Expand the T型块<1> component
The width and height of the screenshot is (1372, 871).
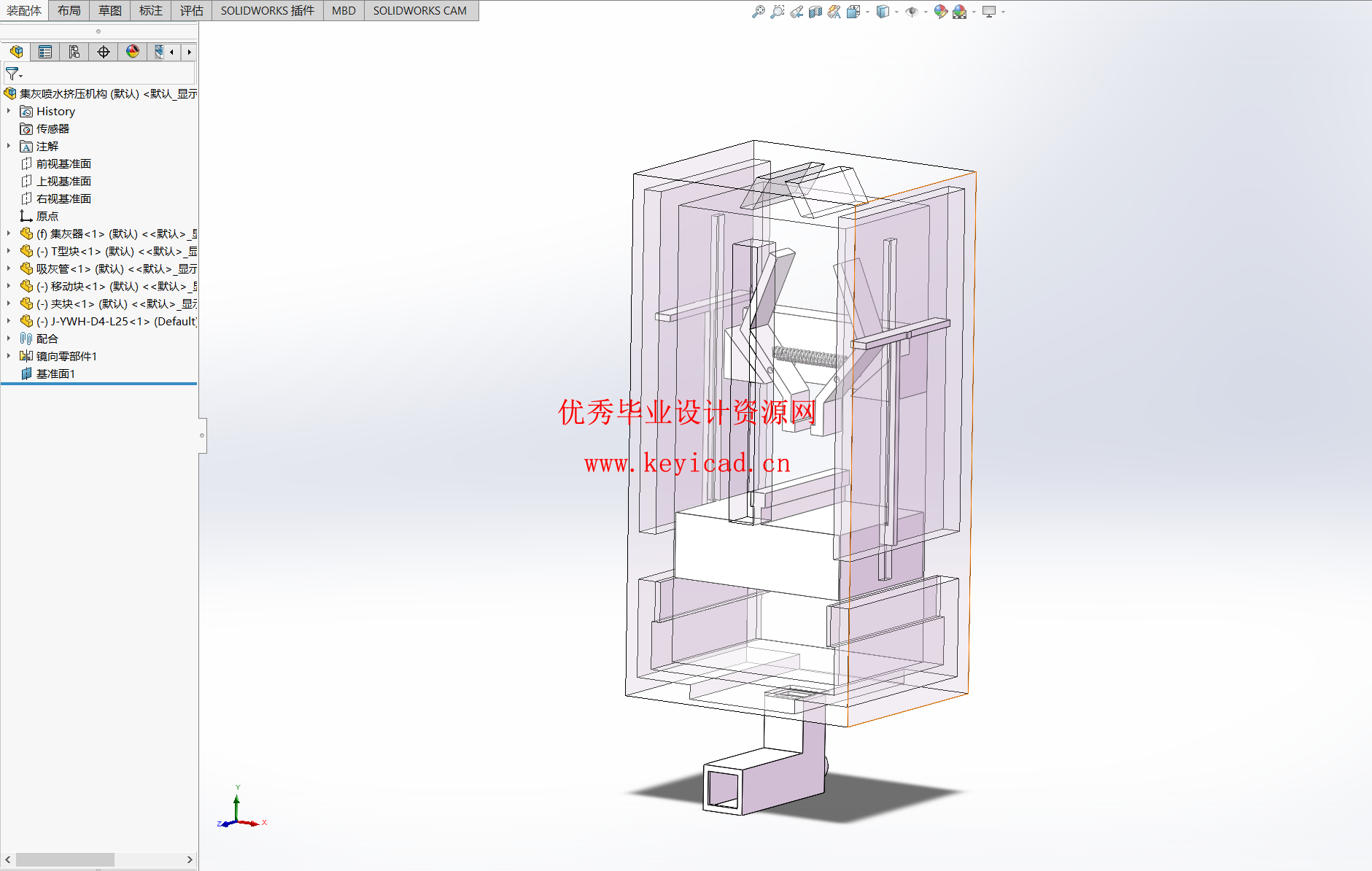[x=9, y=251]
